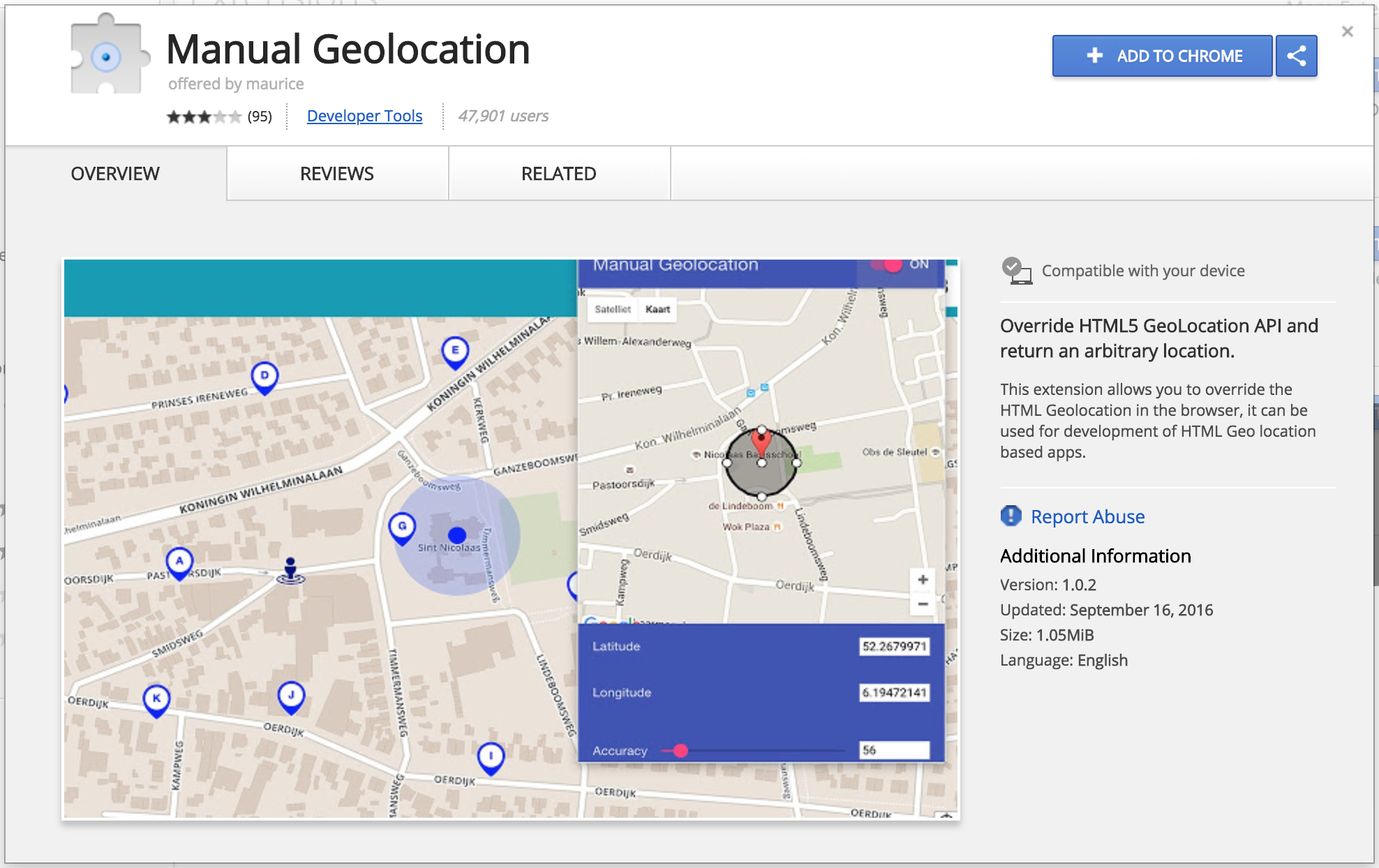Click the Longitude value field
The height and width of the screenshot is (868, 1379).
[x=894, y=692]
